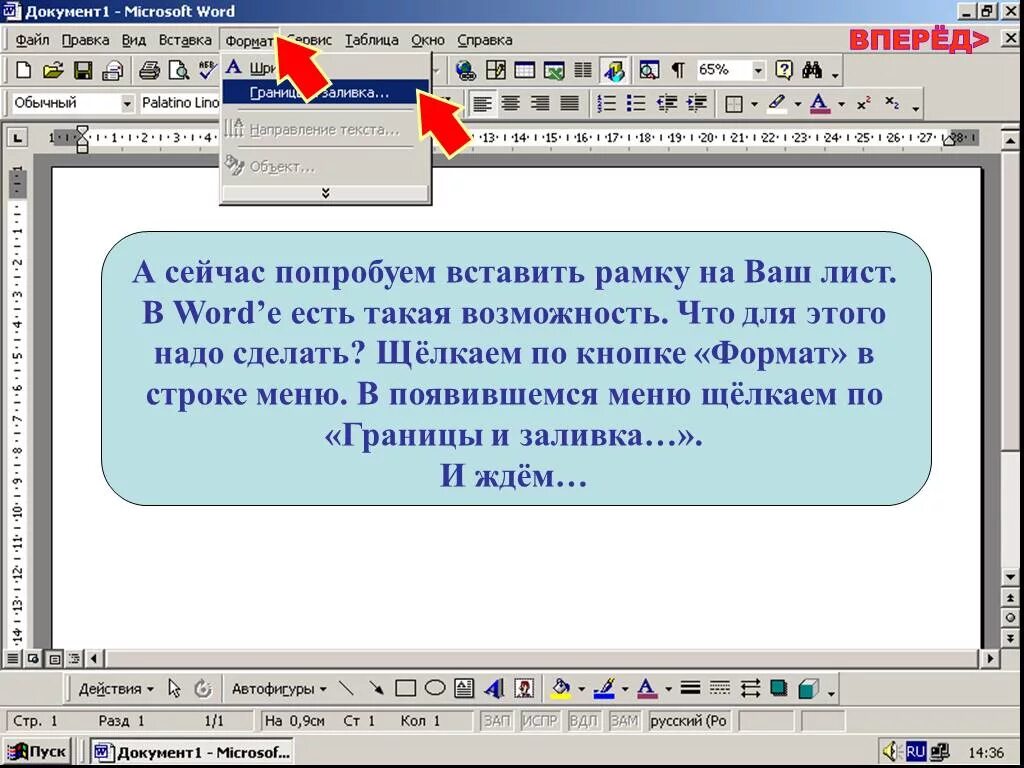This screenshot has height=768, width=1024.
Task: Click vertical scrollbar down arrow
Action: (x=1010, y=577)
